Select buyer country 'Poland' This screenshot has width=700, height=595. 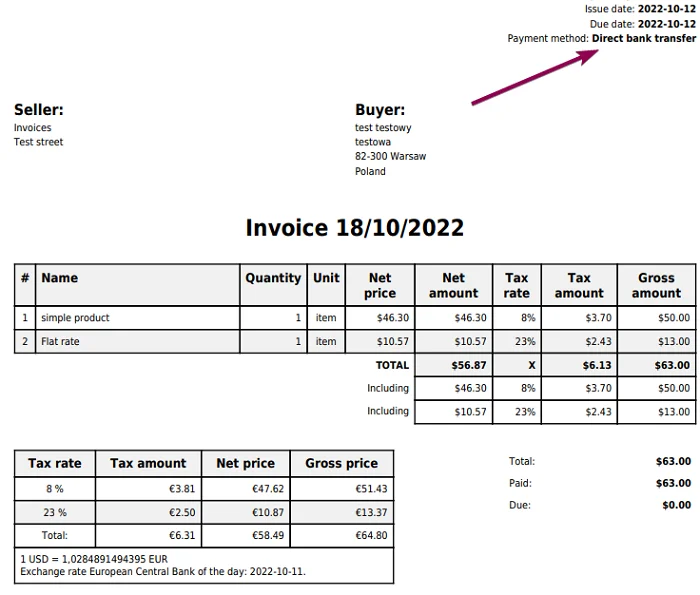pyautogui.click(x=370, y=171)
